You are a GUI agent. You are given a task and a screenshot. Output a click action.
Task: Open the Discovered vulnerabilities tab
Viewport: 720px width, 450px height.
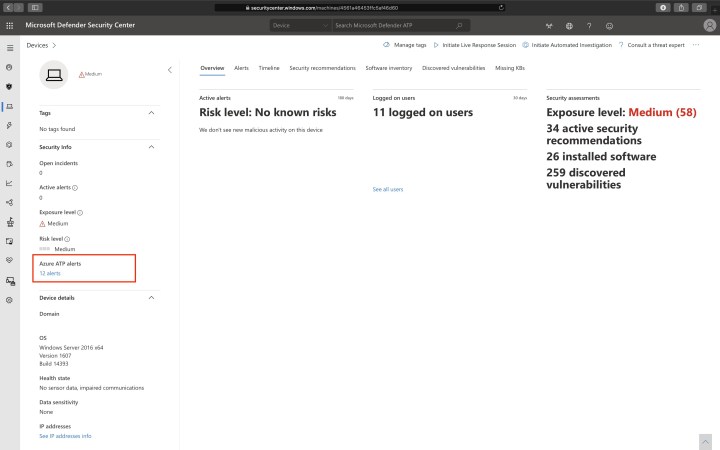click(453, 68)
